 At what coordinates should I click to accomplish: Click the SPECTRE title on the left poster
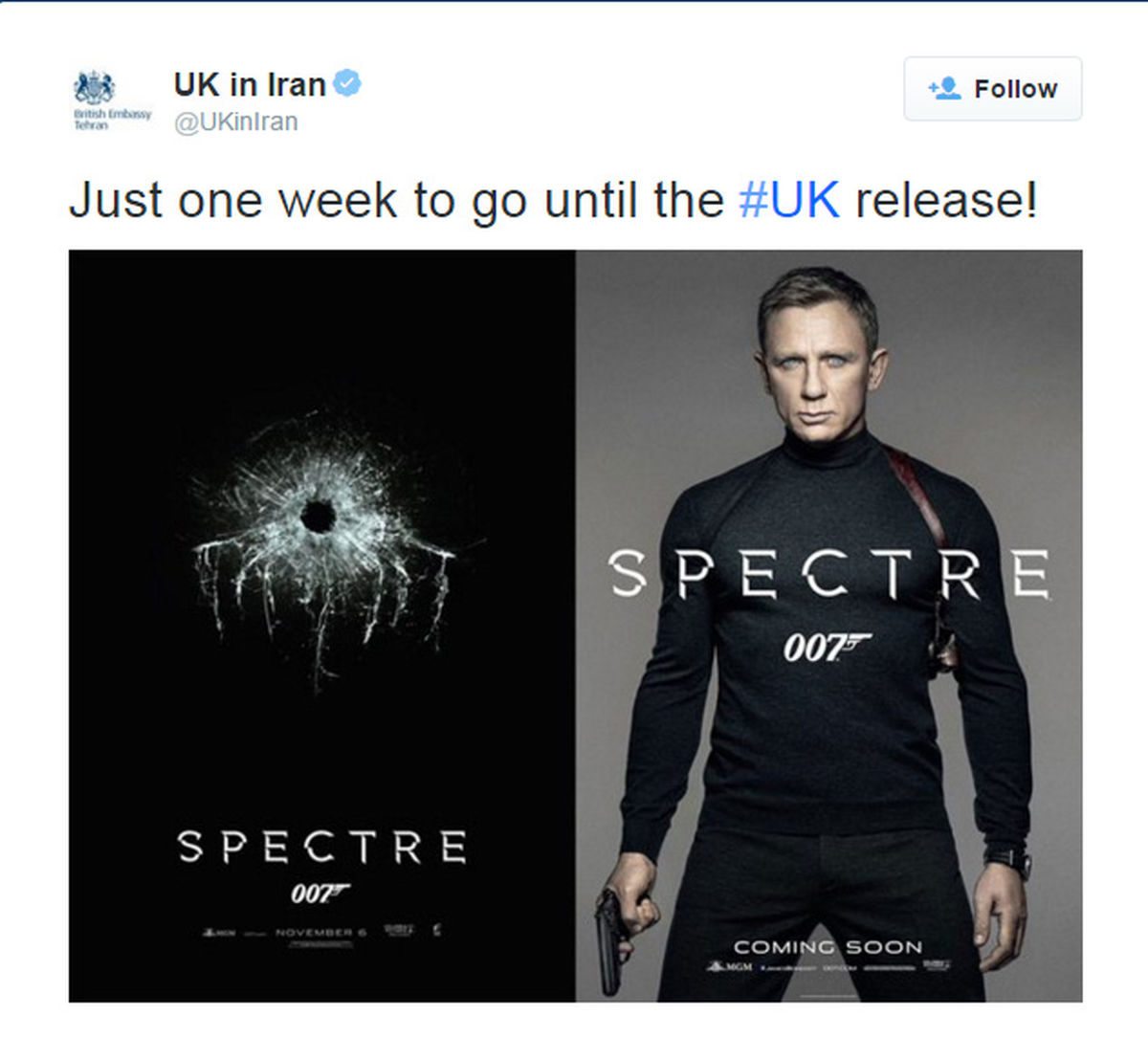[321, 848]
